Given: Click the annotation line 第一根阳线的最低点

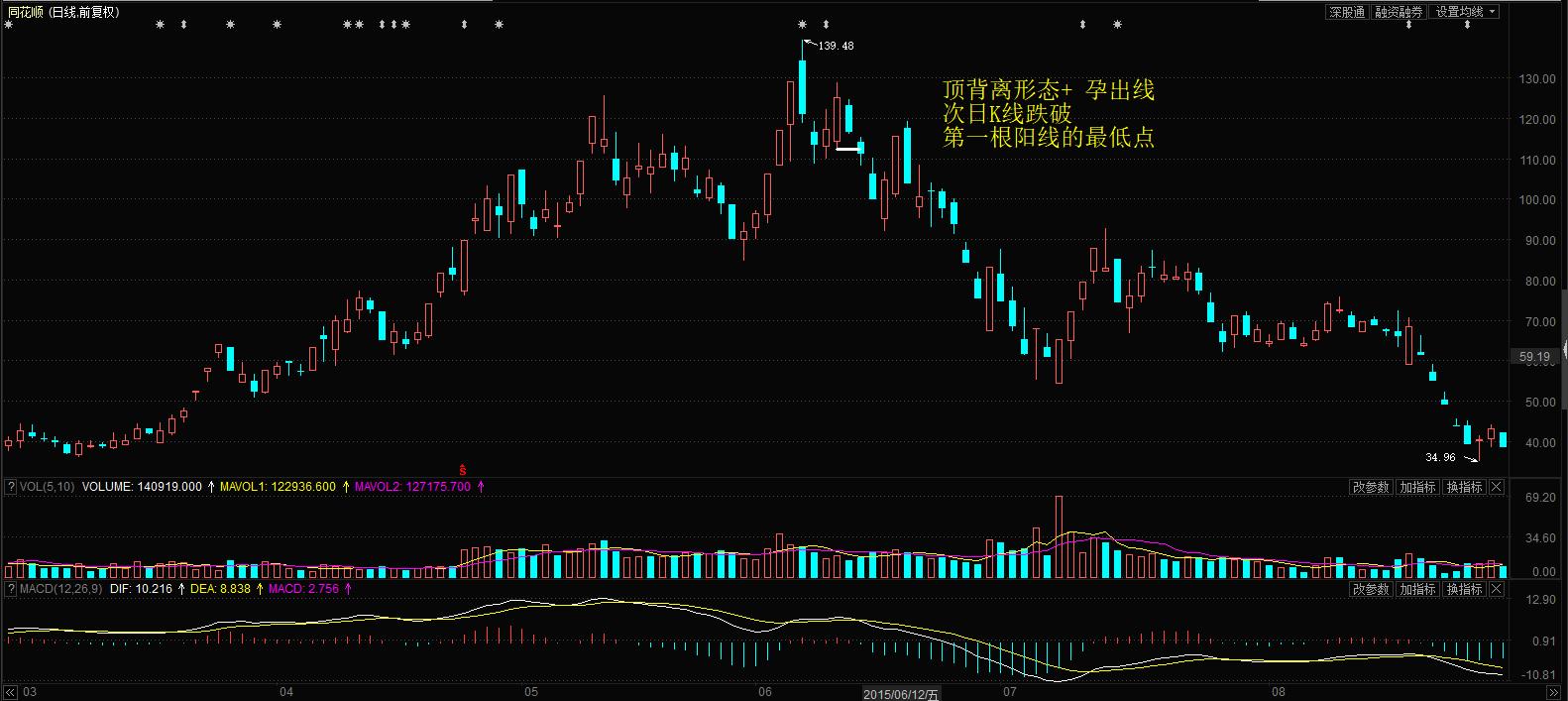Looking at the screenshot, I should 1049,137.
